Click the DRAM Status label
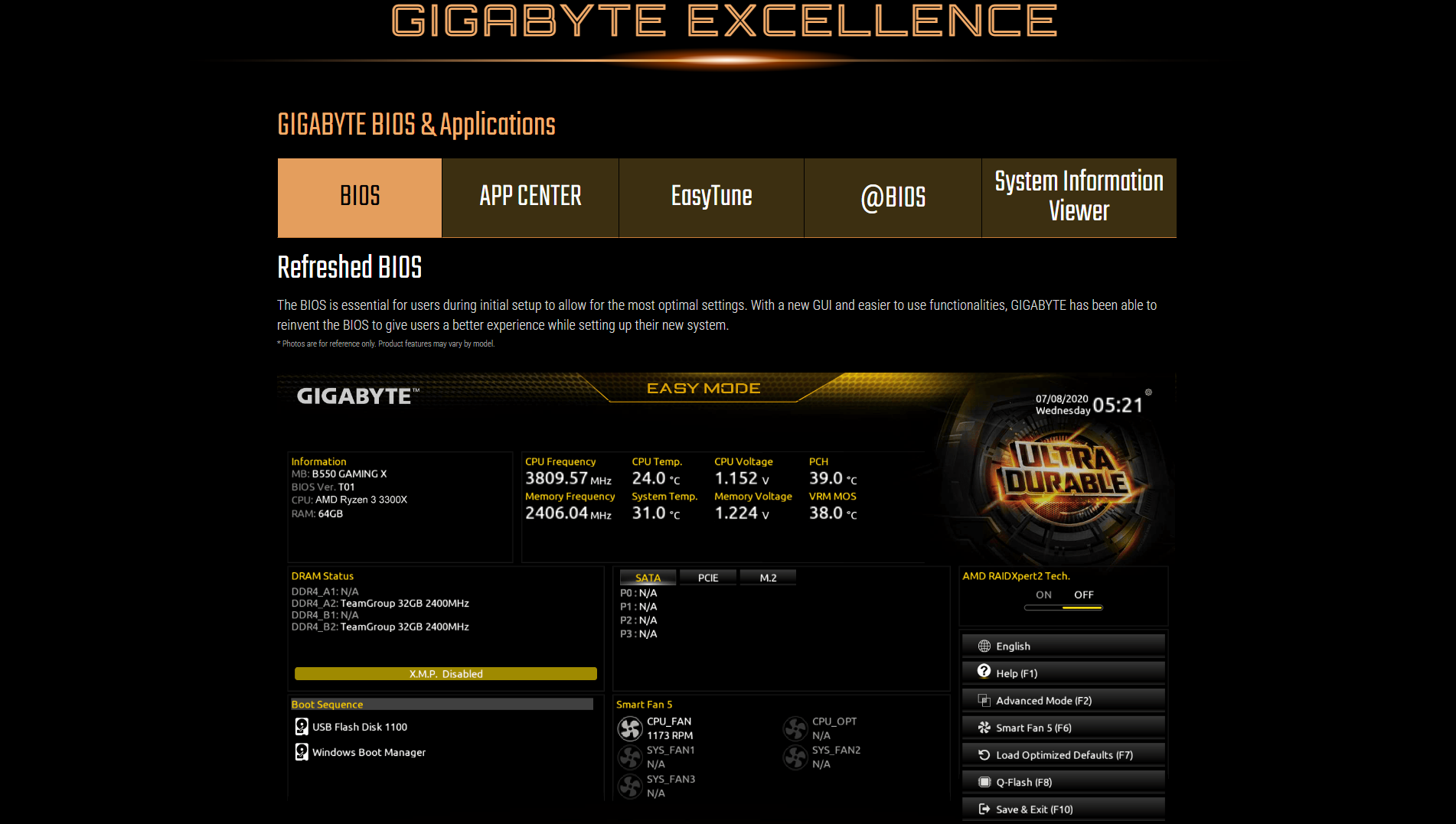1456x824 pixels. tap(322, 576)
